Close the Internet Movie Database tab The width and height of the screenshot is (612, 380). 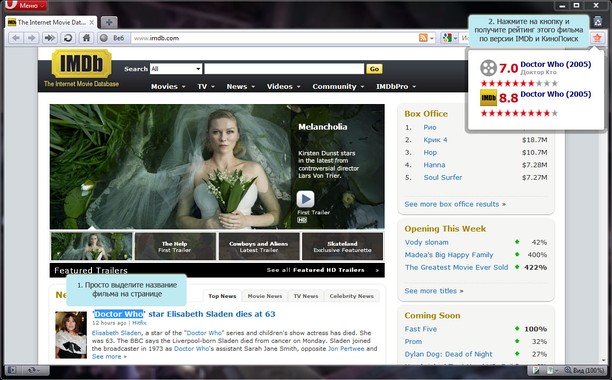92,22
